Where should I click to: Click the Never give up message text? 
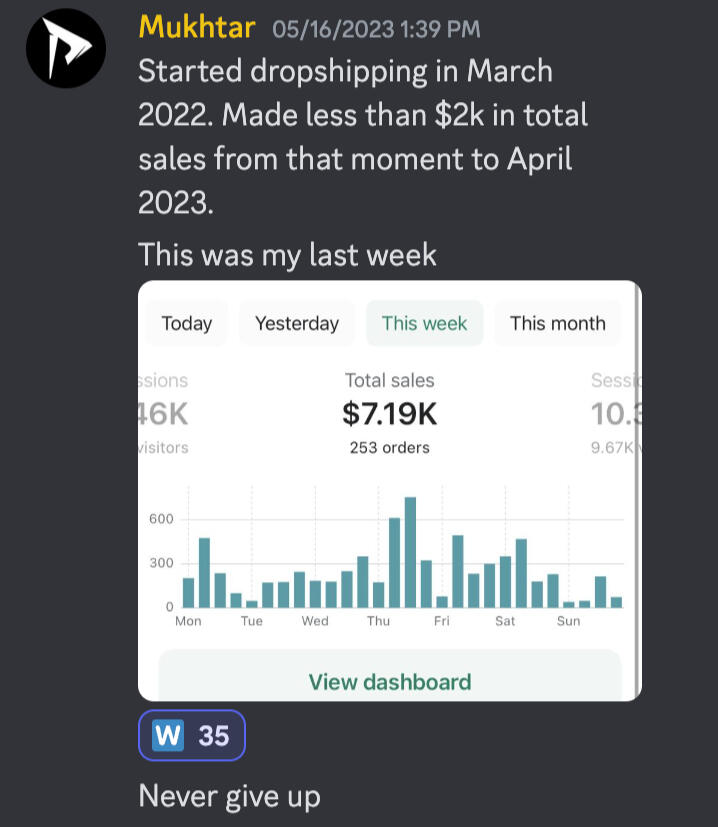(229, 796)
